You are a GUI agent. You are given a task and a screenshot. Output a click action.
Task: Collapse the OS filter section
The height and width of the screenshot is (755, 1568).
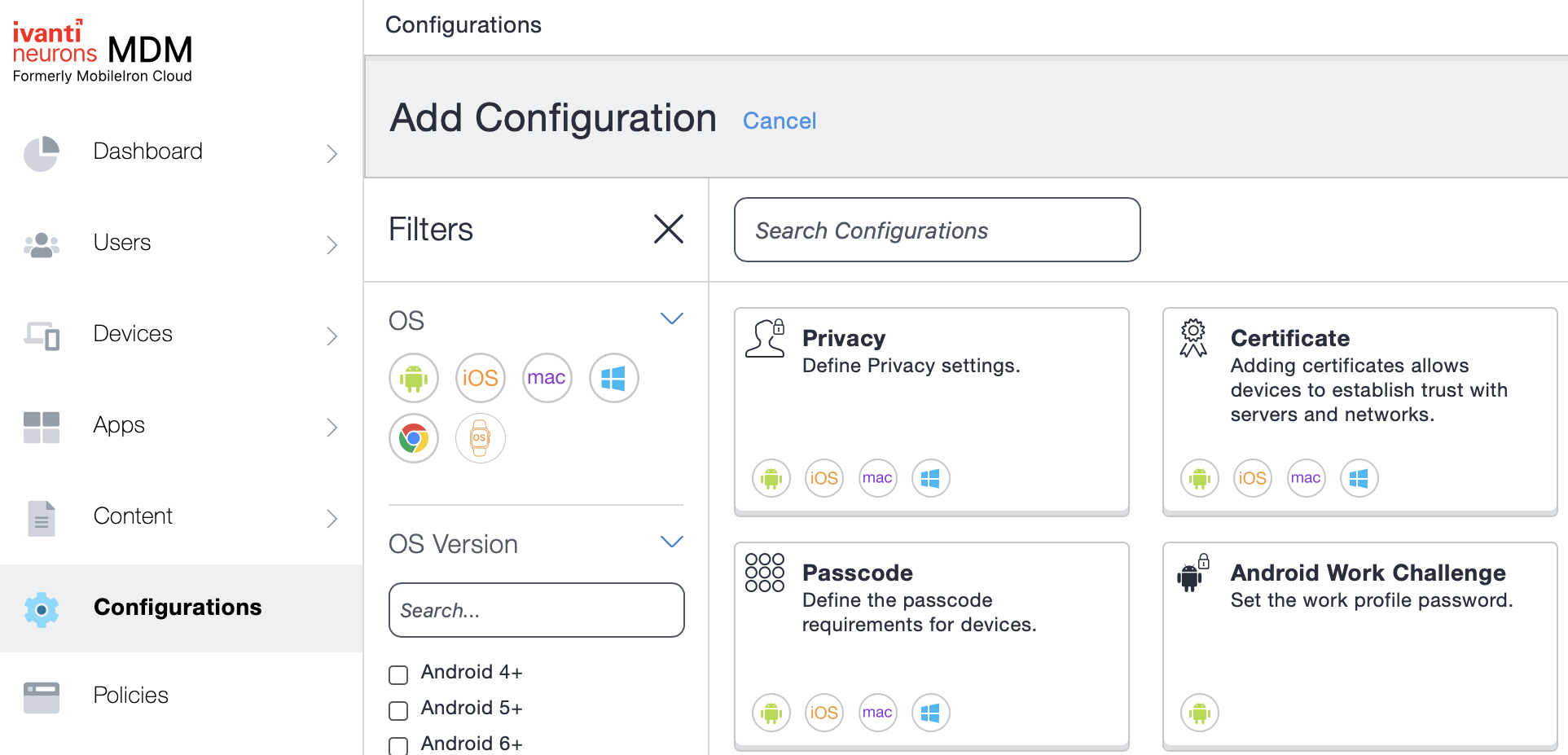(x=671, y=319)
